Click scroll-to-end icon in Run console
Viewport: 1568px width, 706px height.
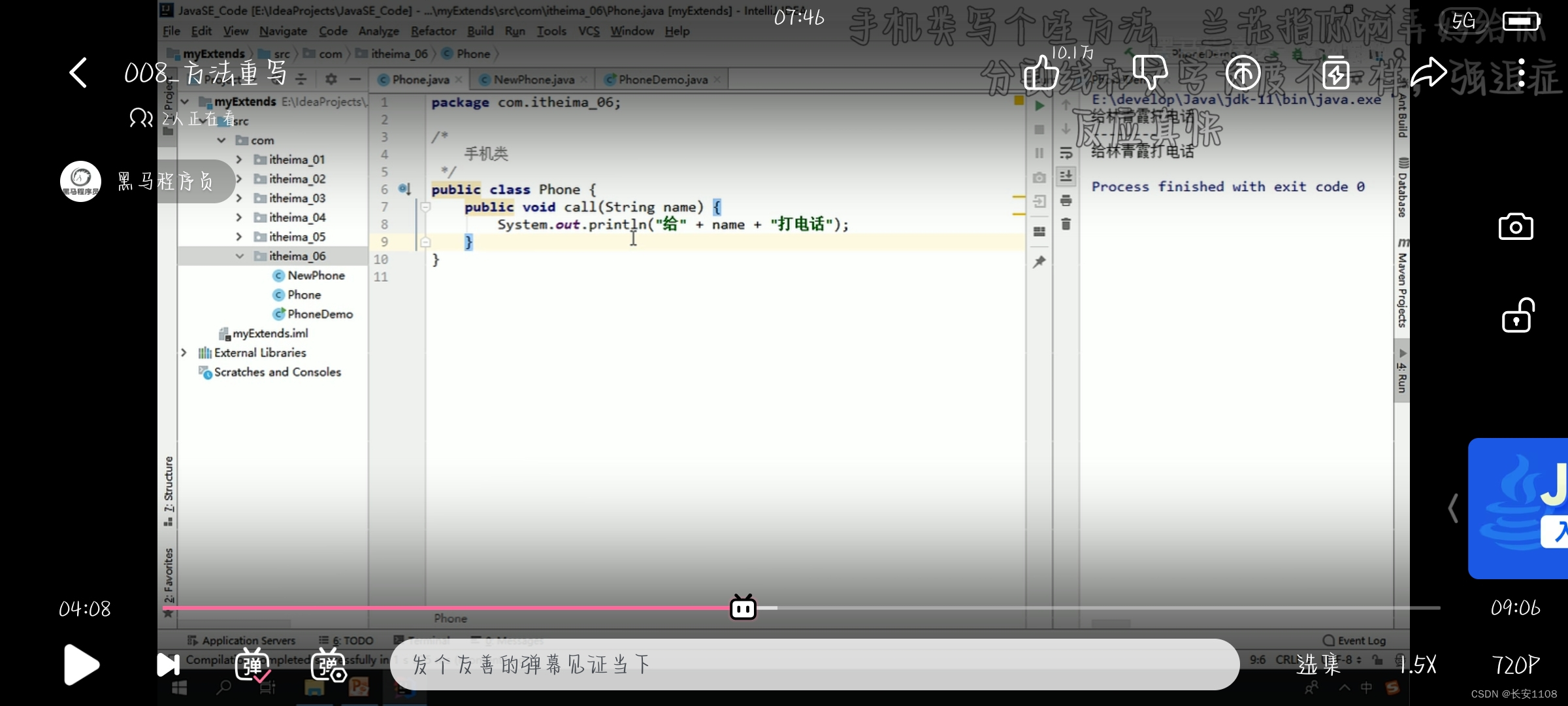[x=1066, y=176]
